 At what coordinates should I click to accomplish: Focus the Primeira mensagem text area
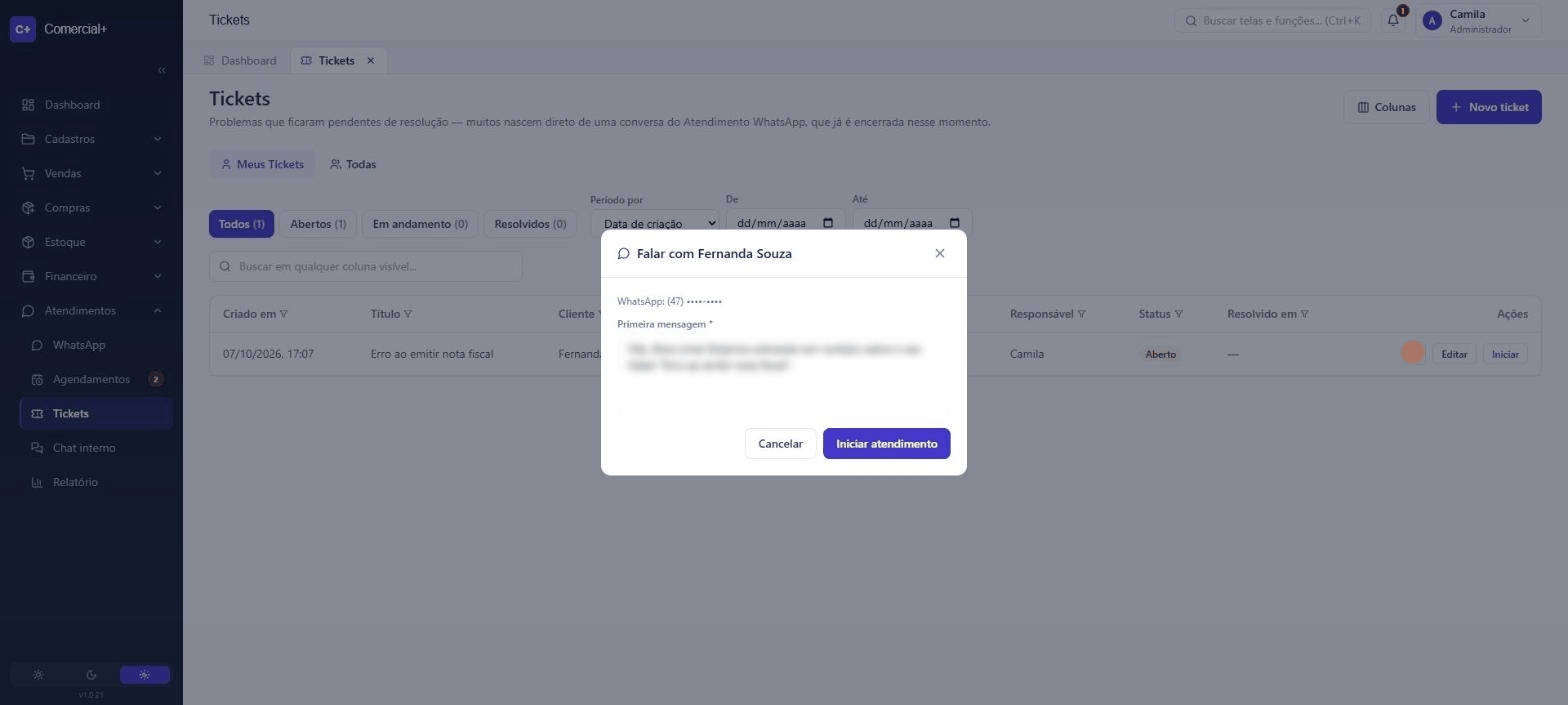(x=783, y=374)
